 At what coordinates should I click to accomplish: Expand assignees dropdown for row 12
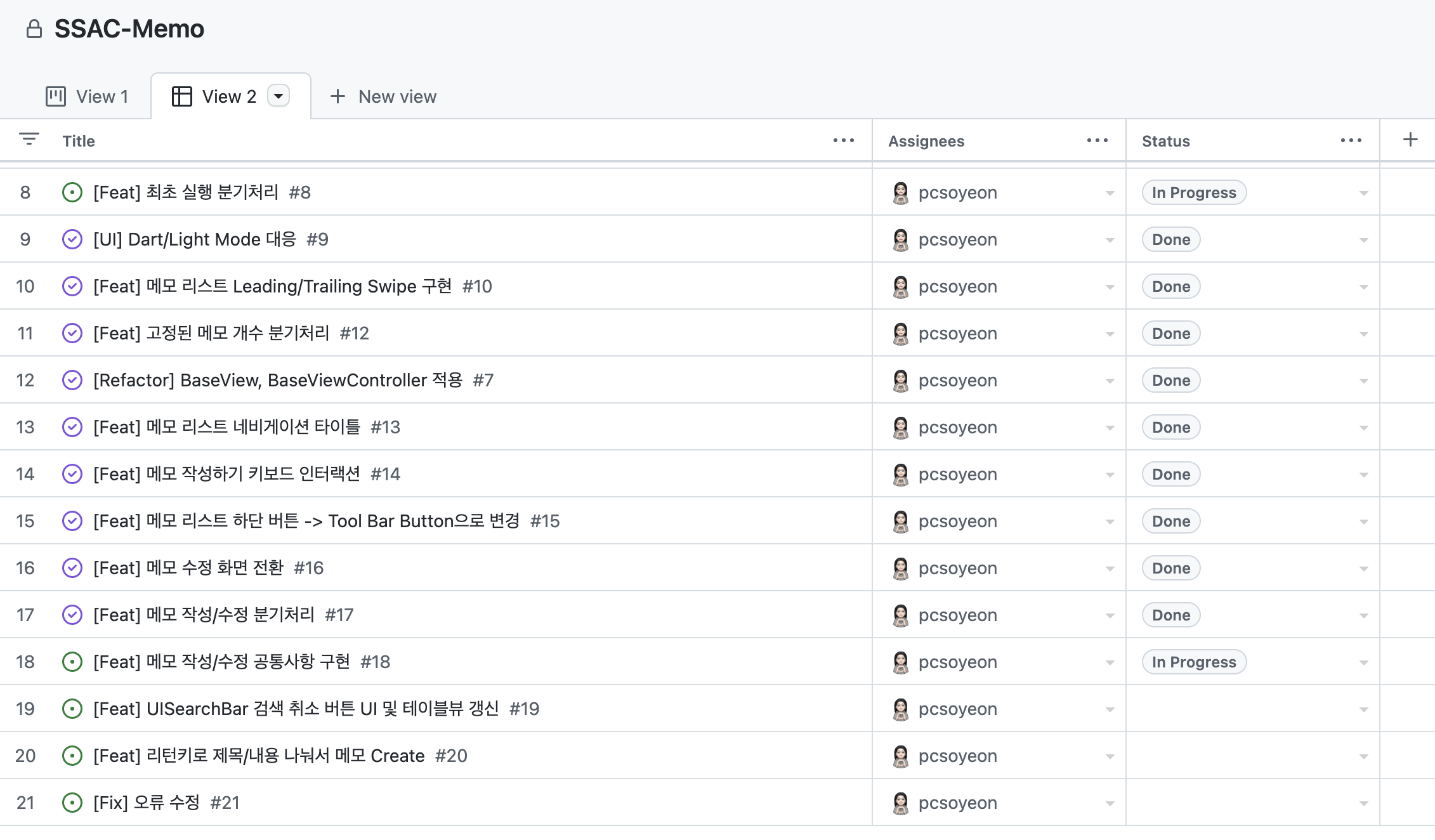(x=1110, y=381)
